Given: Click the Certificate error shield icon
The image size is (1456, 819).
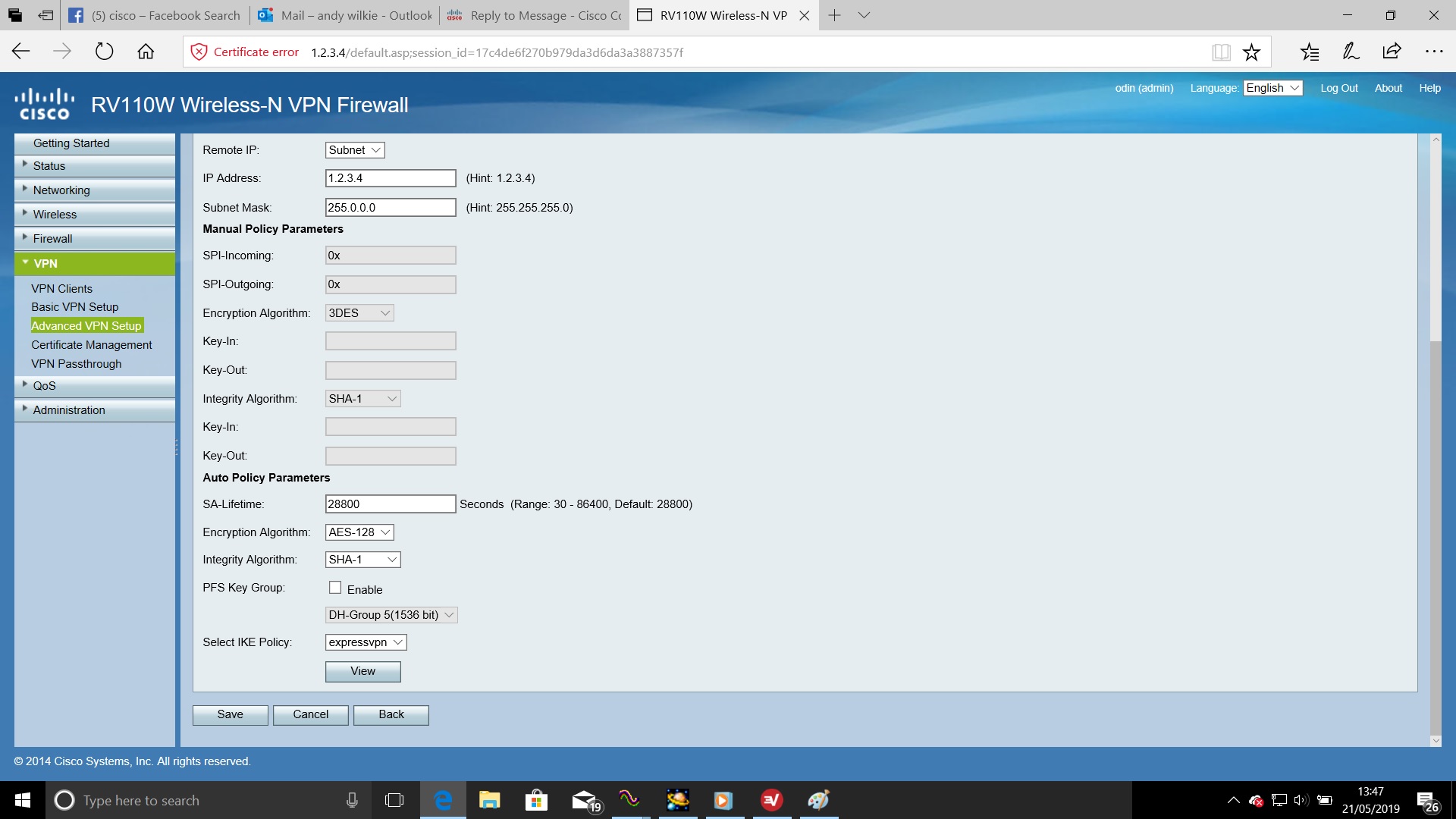Looking at the screenshot, I should pyautogui.click(x=199, y=52).
